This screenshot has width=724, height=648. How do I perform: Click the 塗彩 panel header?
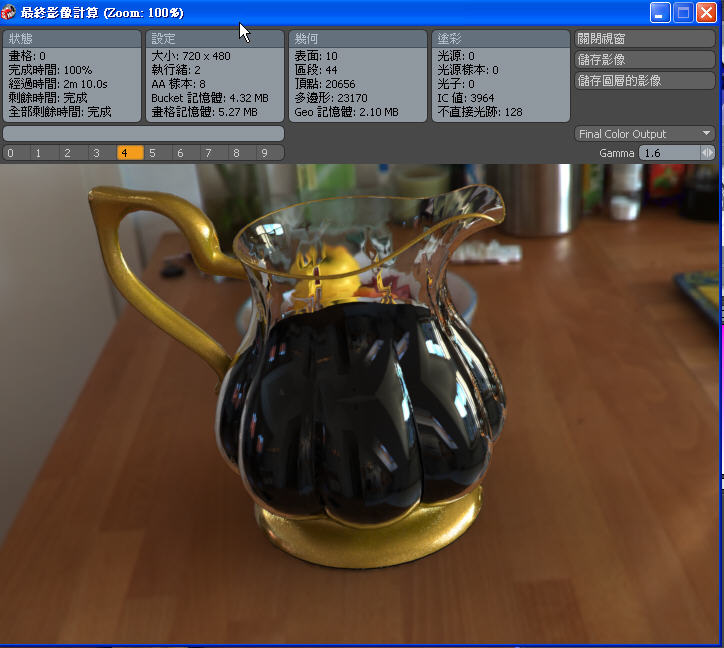(x=501, y=39)
